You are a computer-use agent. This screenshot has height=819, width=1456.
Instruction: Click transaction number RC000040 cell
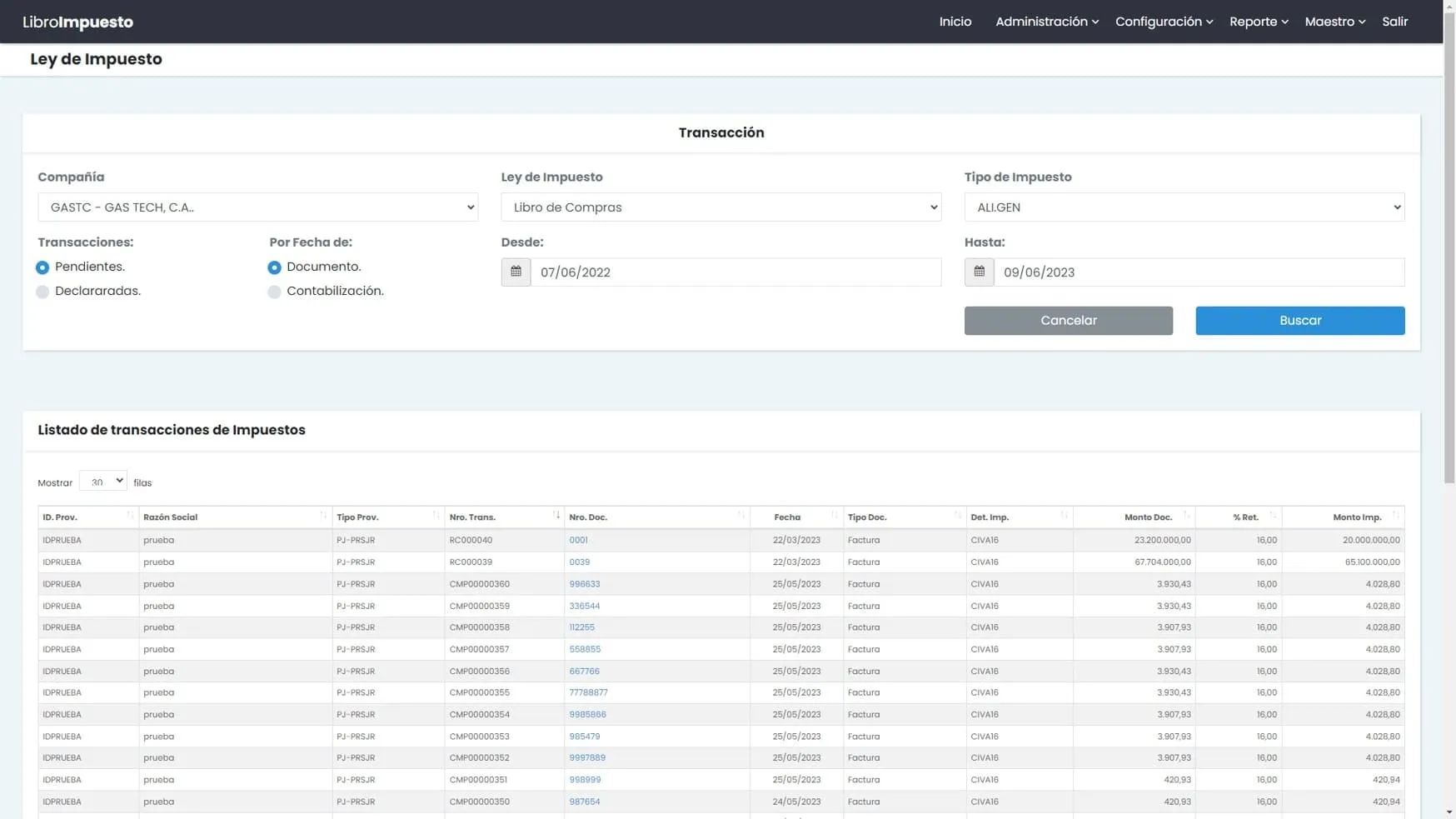click(504, 540)
